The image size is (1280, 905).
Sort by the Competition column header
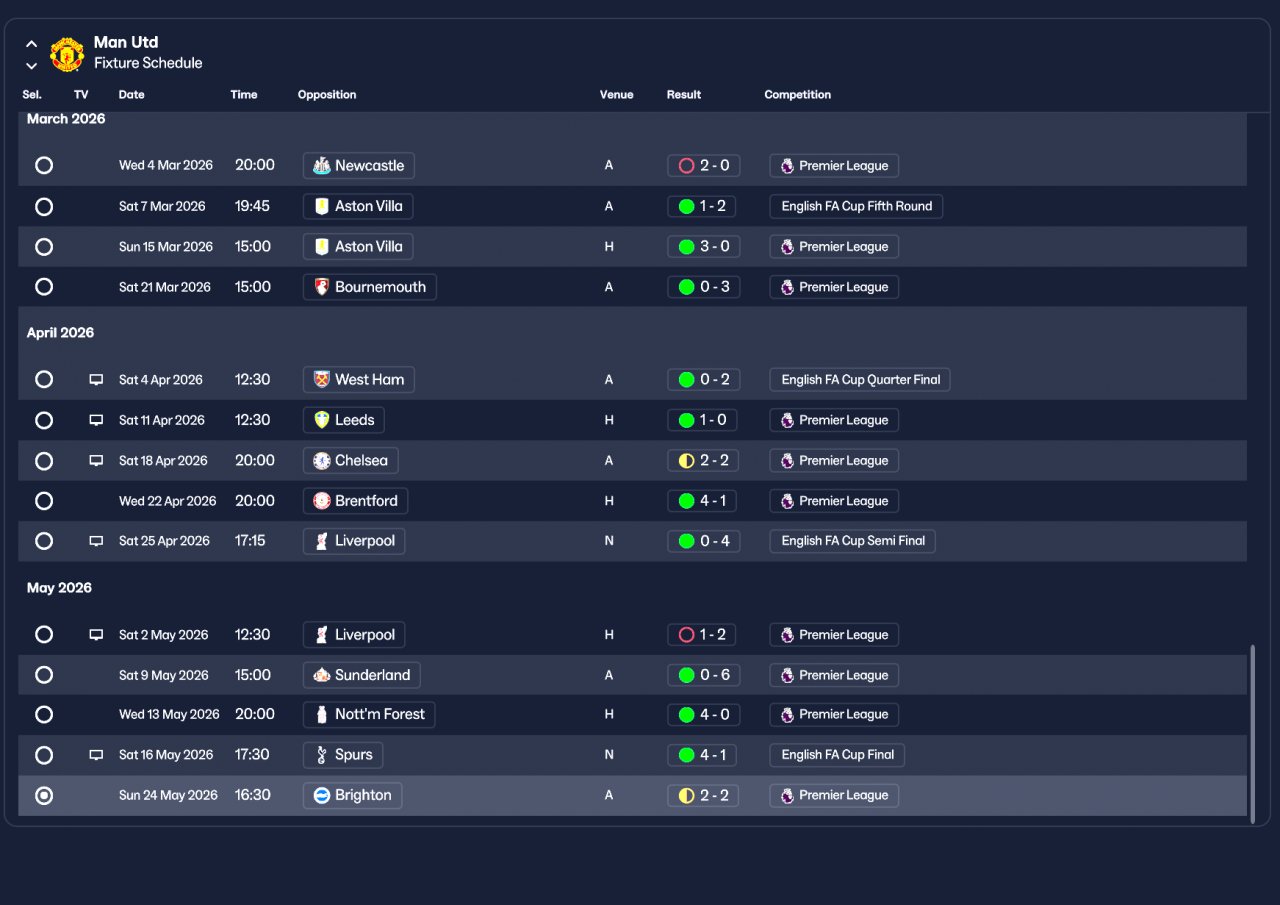click(798, 95)
